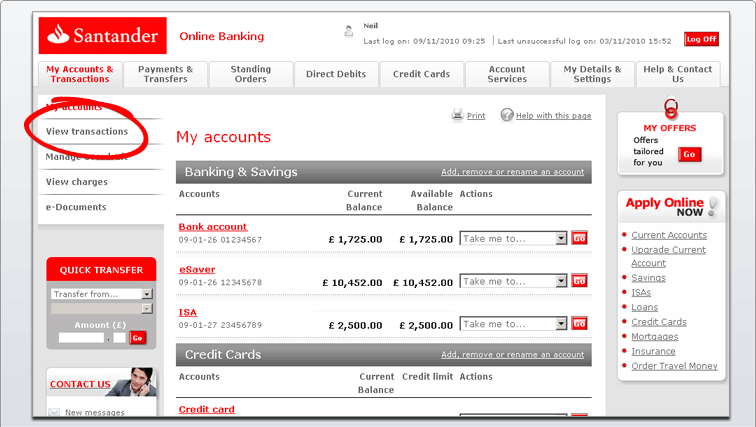Open the ISAs link

tap(641, 293)
